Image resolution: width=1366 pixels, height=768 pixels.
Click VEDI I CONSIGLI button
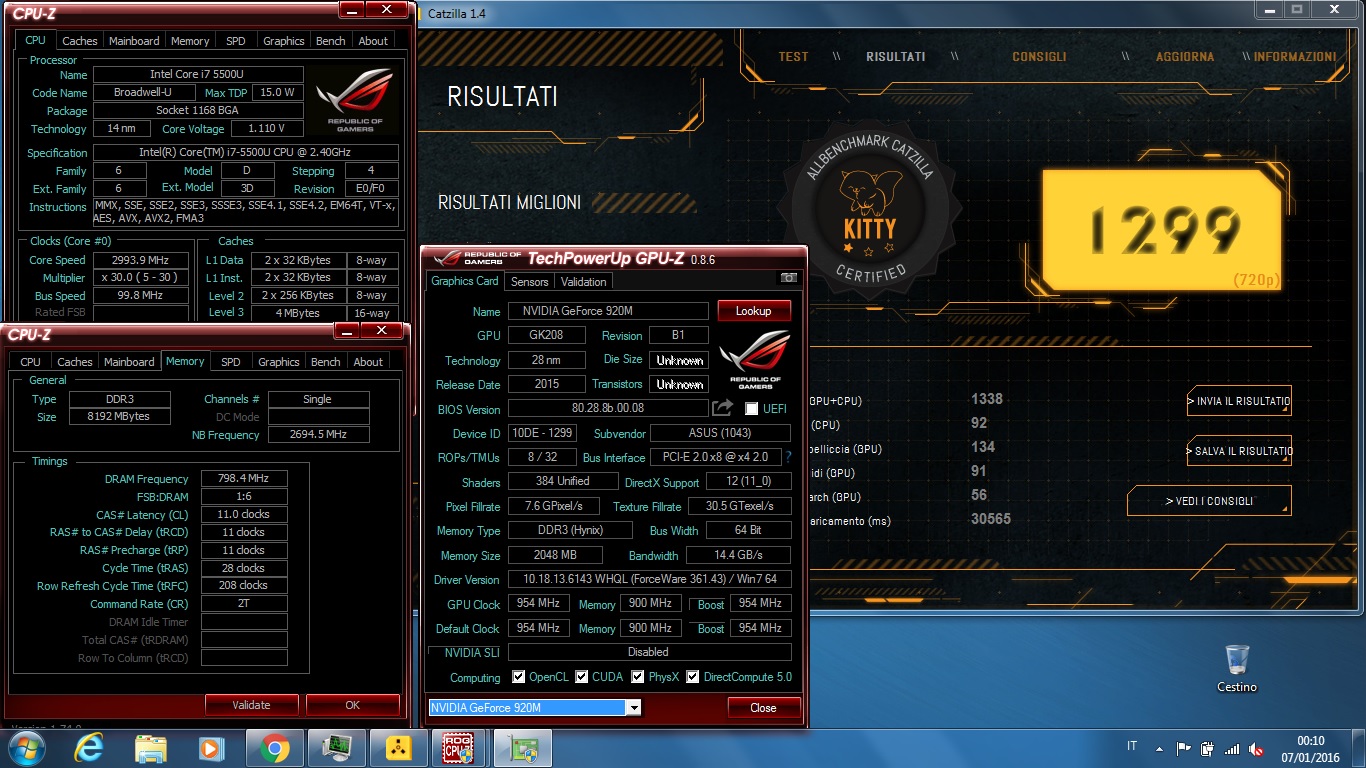point(1209,501)
